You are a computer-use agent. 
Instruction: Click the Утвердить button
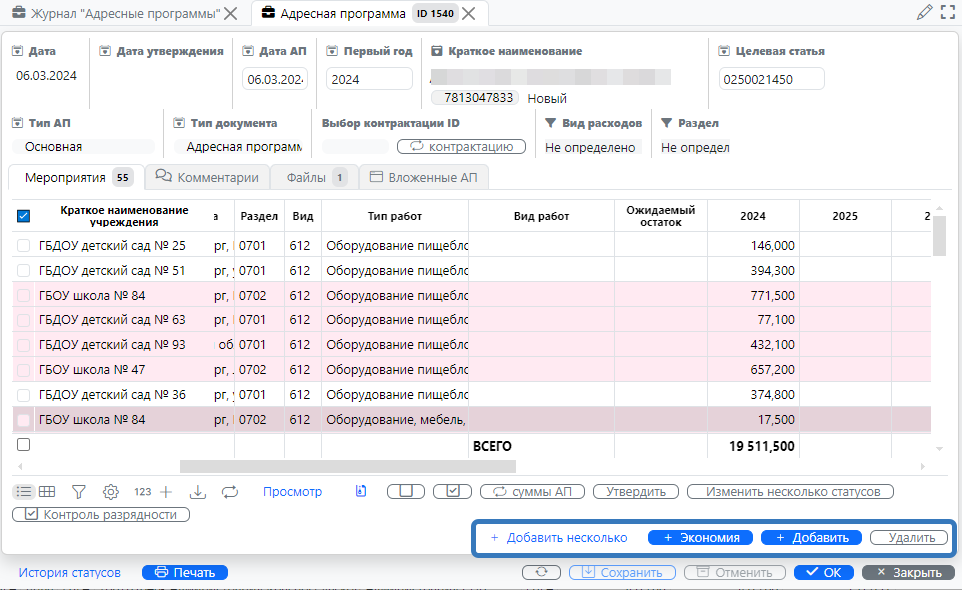tap(636, 492)
